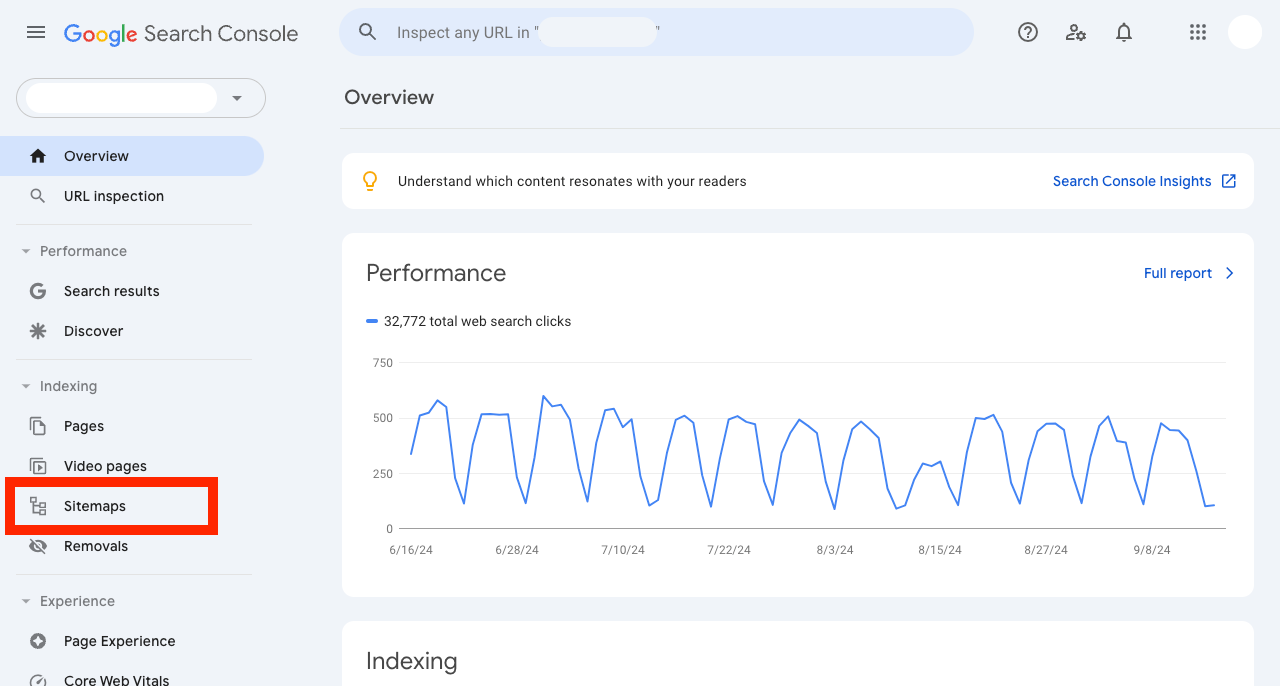The width and height of the screenshot is (1280, 686).
Task: Click the Sitemaps tree icon
Action: click(38, 506)
